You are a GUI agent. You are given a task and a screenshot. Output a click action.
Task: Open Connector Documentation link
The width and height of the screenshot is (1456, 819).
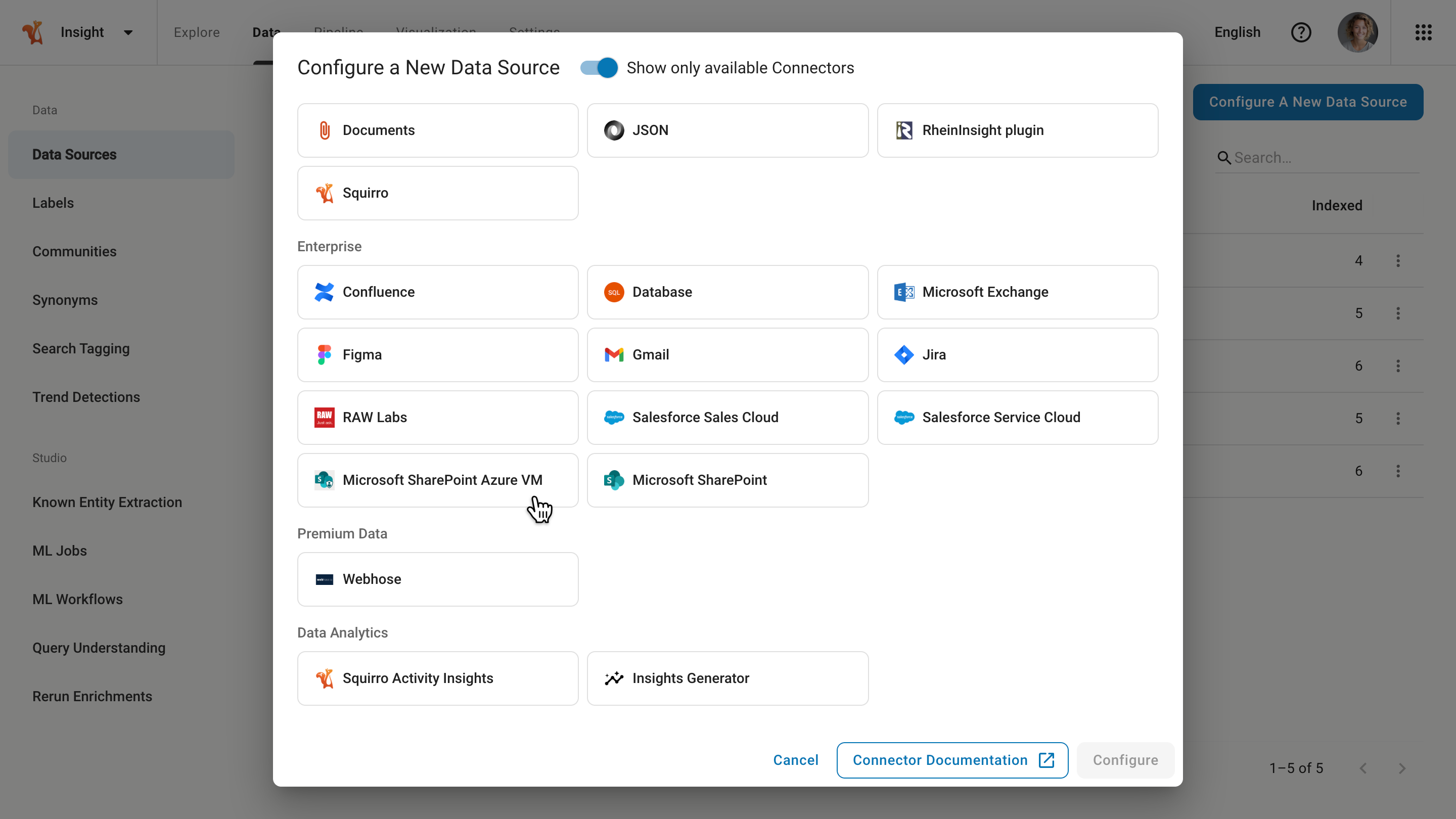click(952, 760)
